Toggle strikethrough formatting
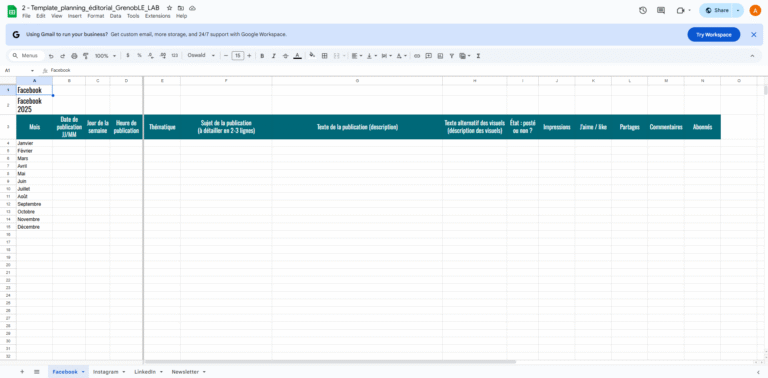 pyautogui.click(x=286, y=56)
